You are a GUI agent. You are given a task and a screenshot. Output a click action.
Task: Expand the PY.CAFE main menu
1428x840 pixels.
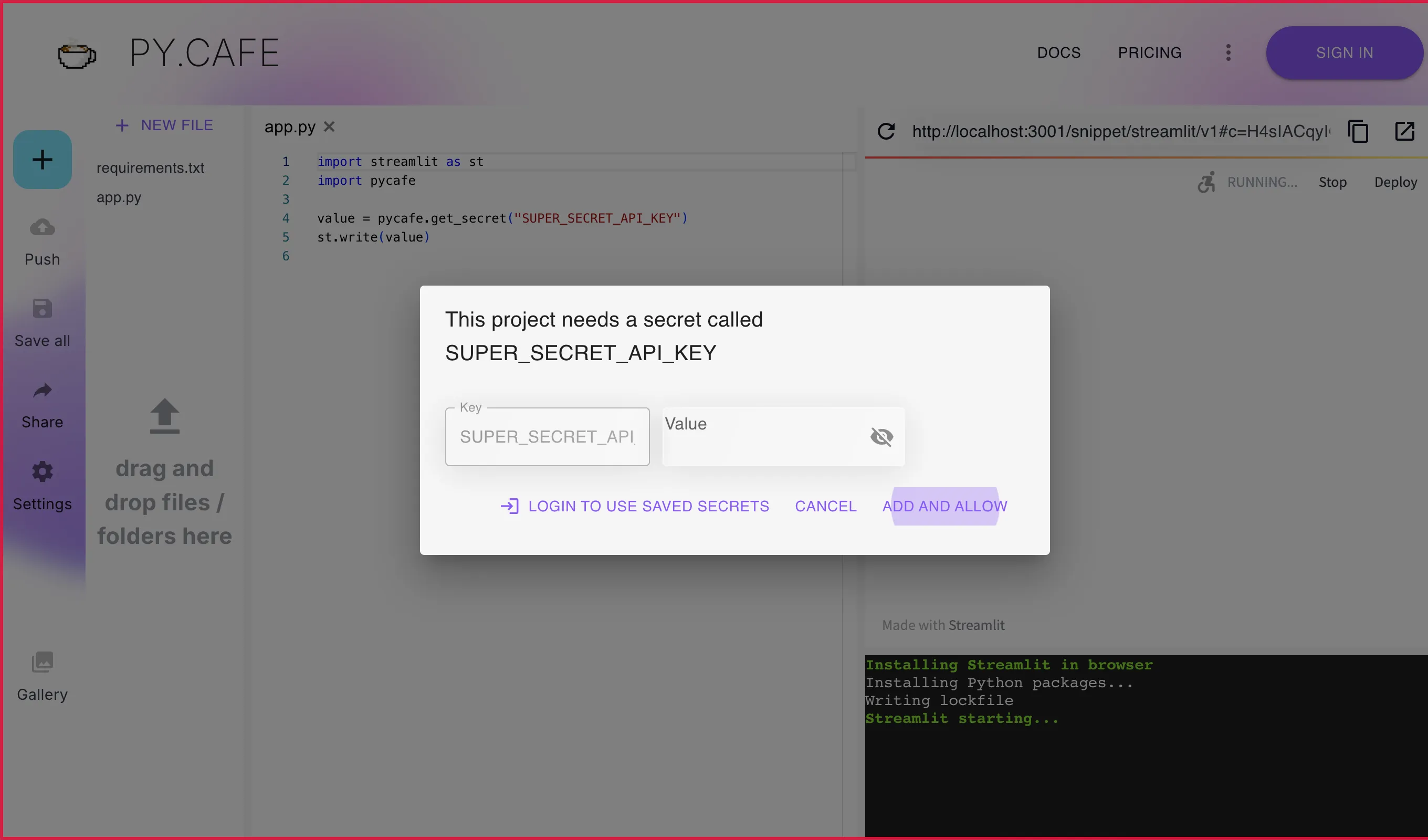1227,52
